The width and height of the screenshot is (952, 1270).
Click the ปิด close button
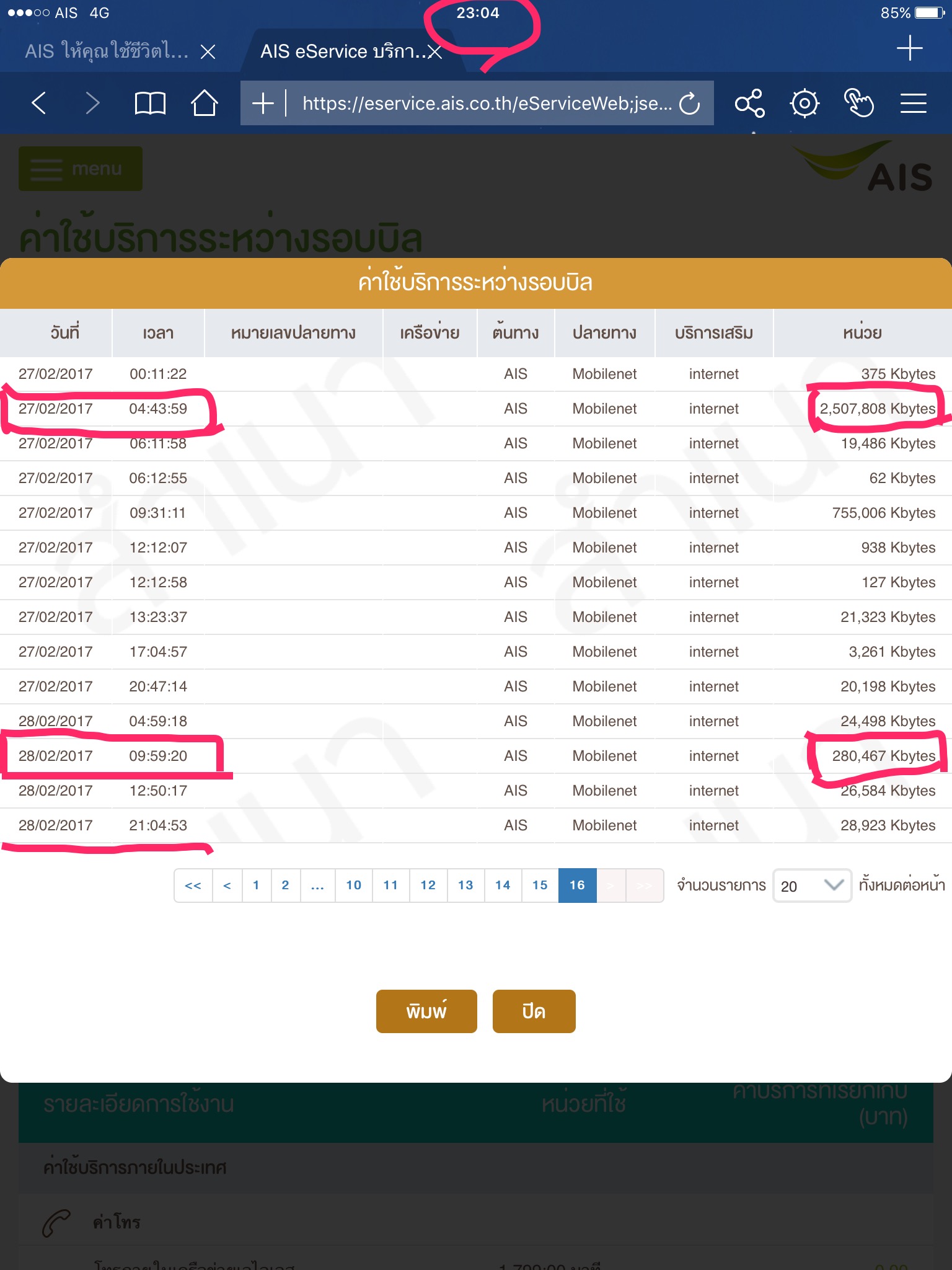[x=534, y=1011]
